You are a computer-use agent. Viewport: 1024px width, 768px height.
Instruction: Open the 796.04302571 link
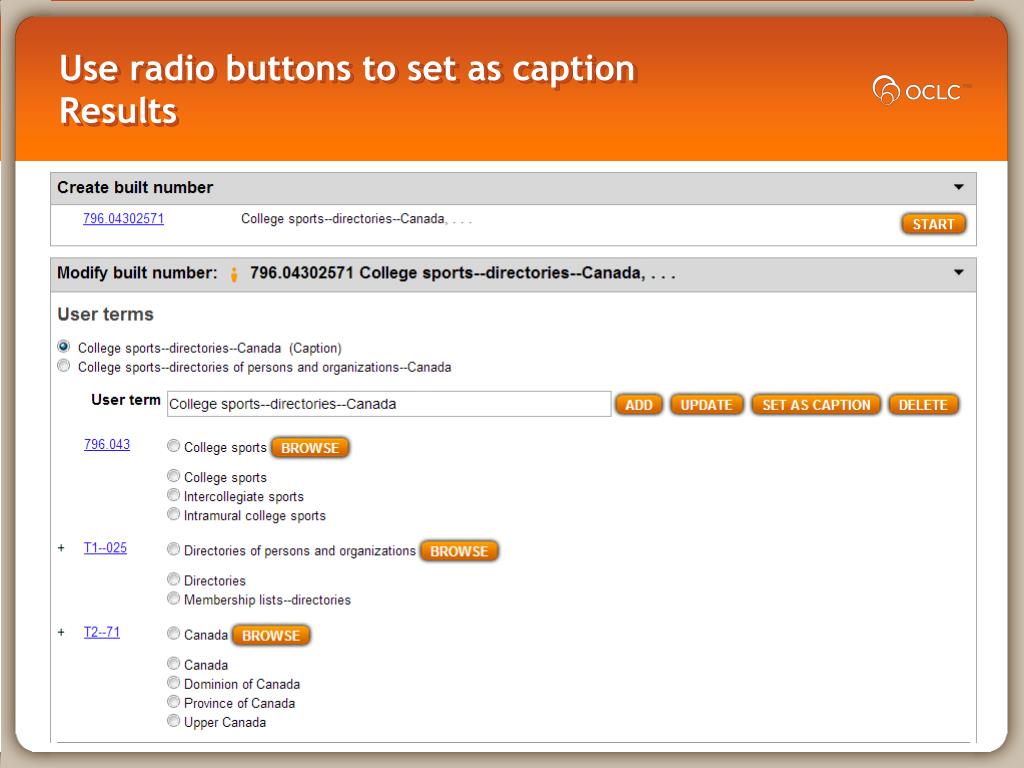coord(123,219)
